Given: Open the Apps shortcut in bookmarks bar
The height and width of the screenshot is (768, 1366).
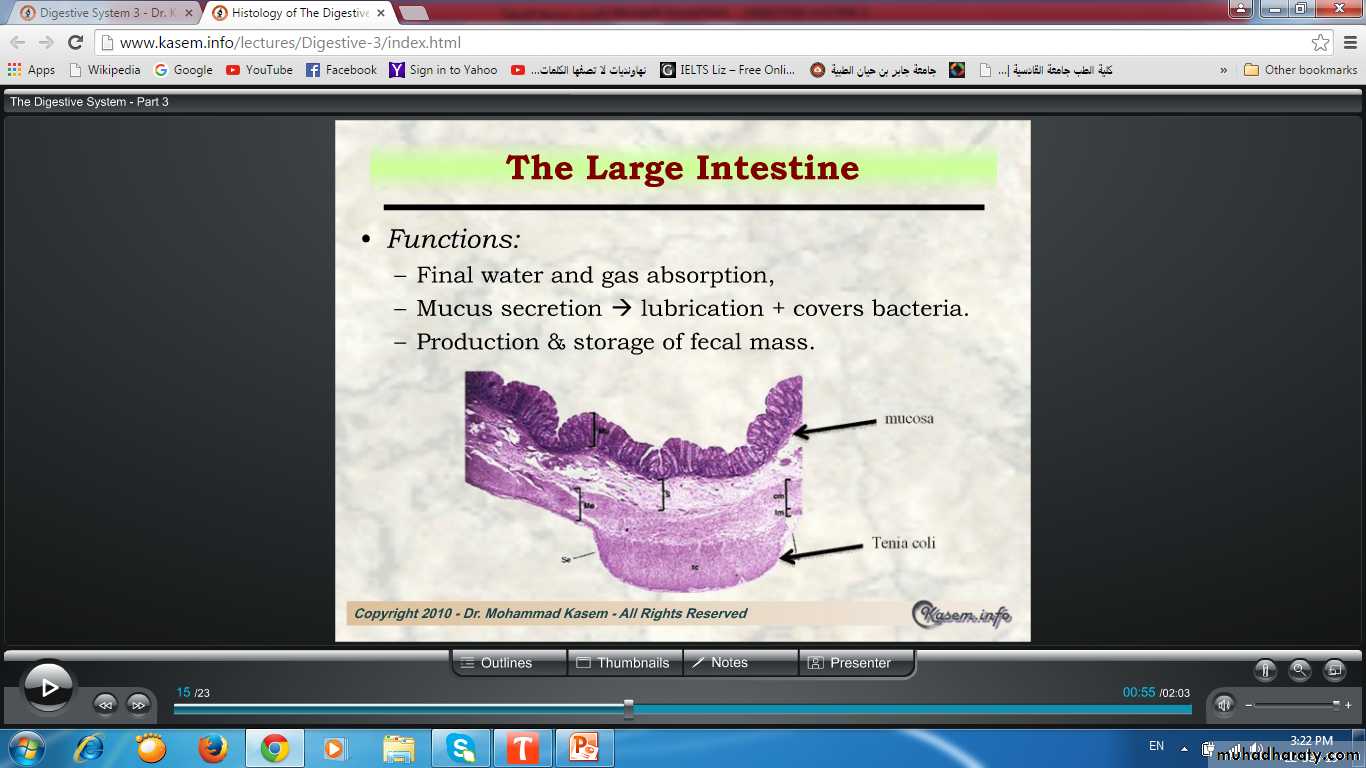Looking at the screenshot, I should coord(31,70).
